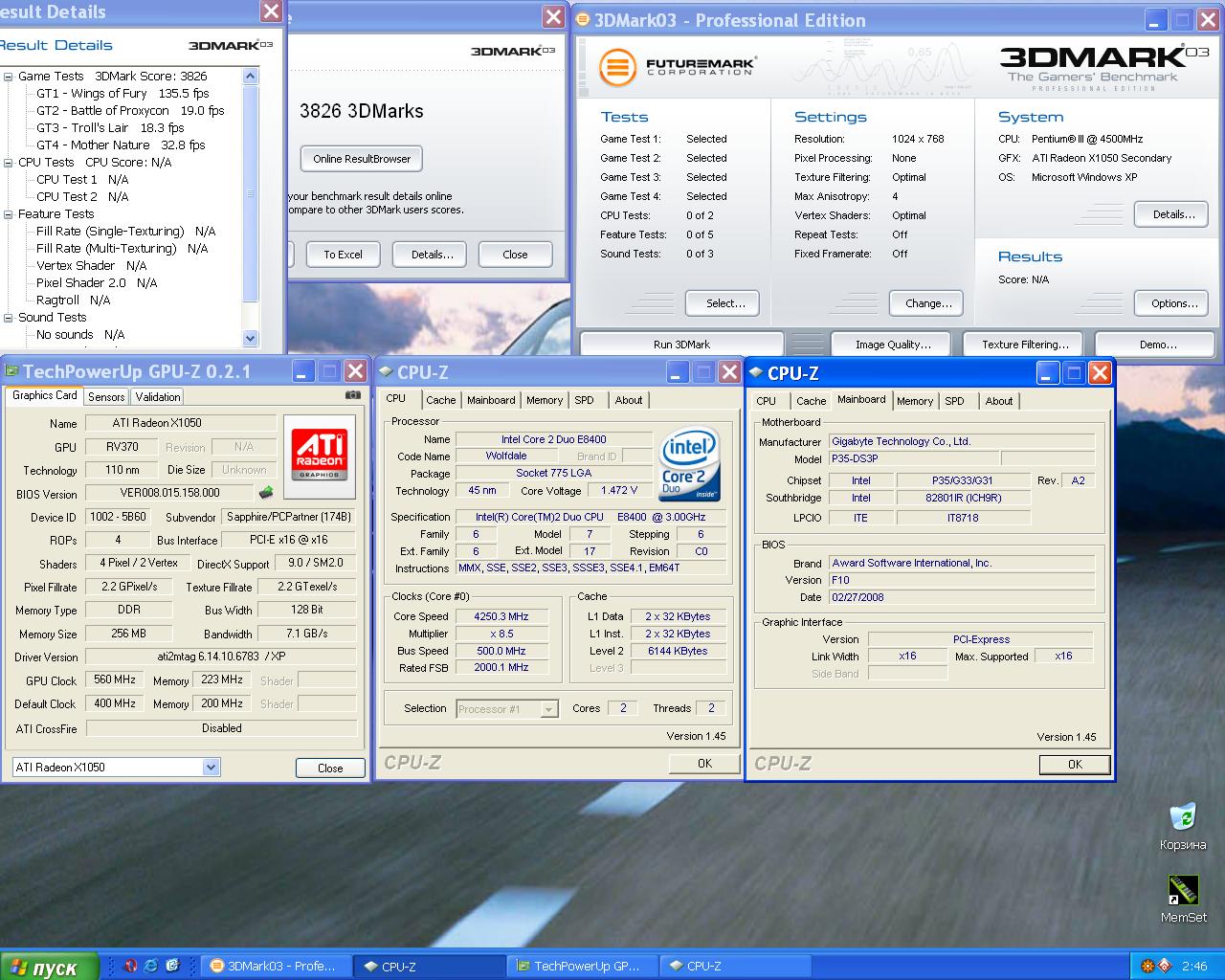The image size is (1225, 980).
Task: Open SPD tab in CPU-Z mainboard window
Action: point(955,401)
